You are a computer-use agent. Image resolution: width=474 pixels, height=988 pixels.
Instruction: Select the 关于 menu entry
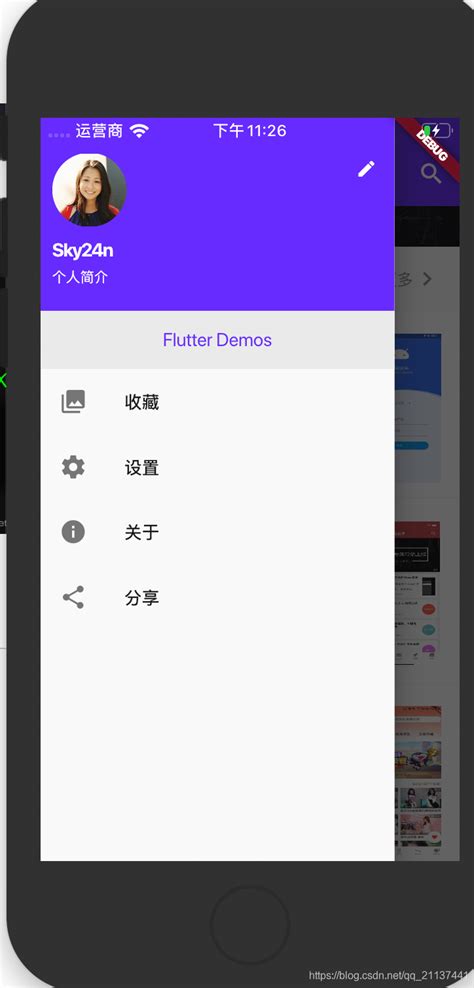[217, 532]
